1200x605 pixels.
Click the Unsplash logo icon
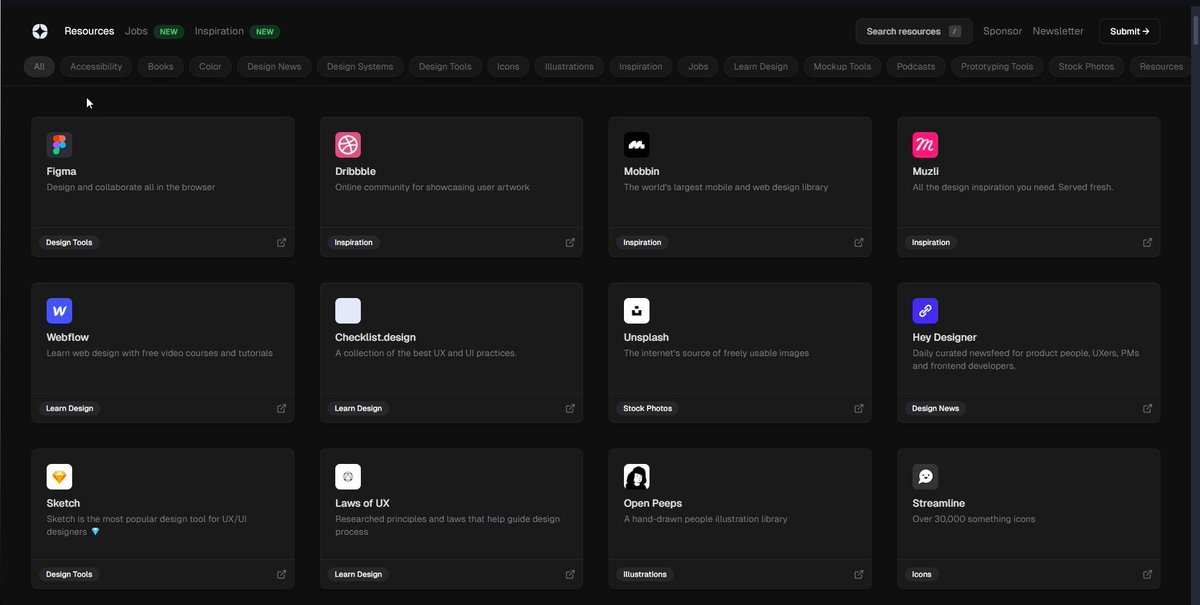click(x=636, y=311)
